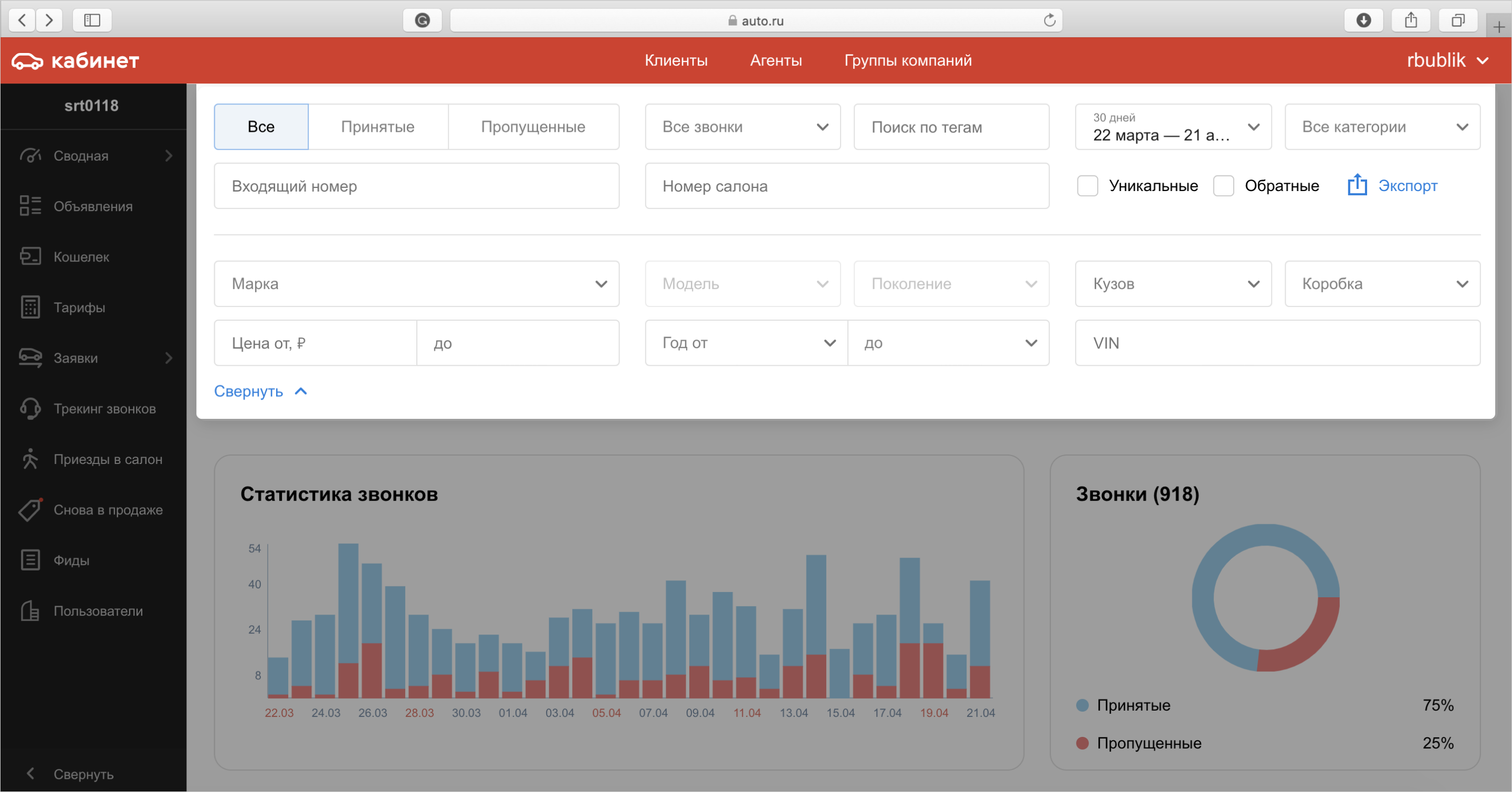Select the Снова в продаже tag icon
The image size is (1512, 792).
[30, 510]
